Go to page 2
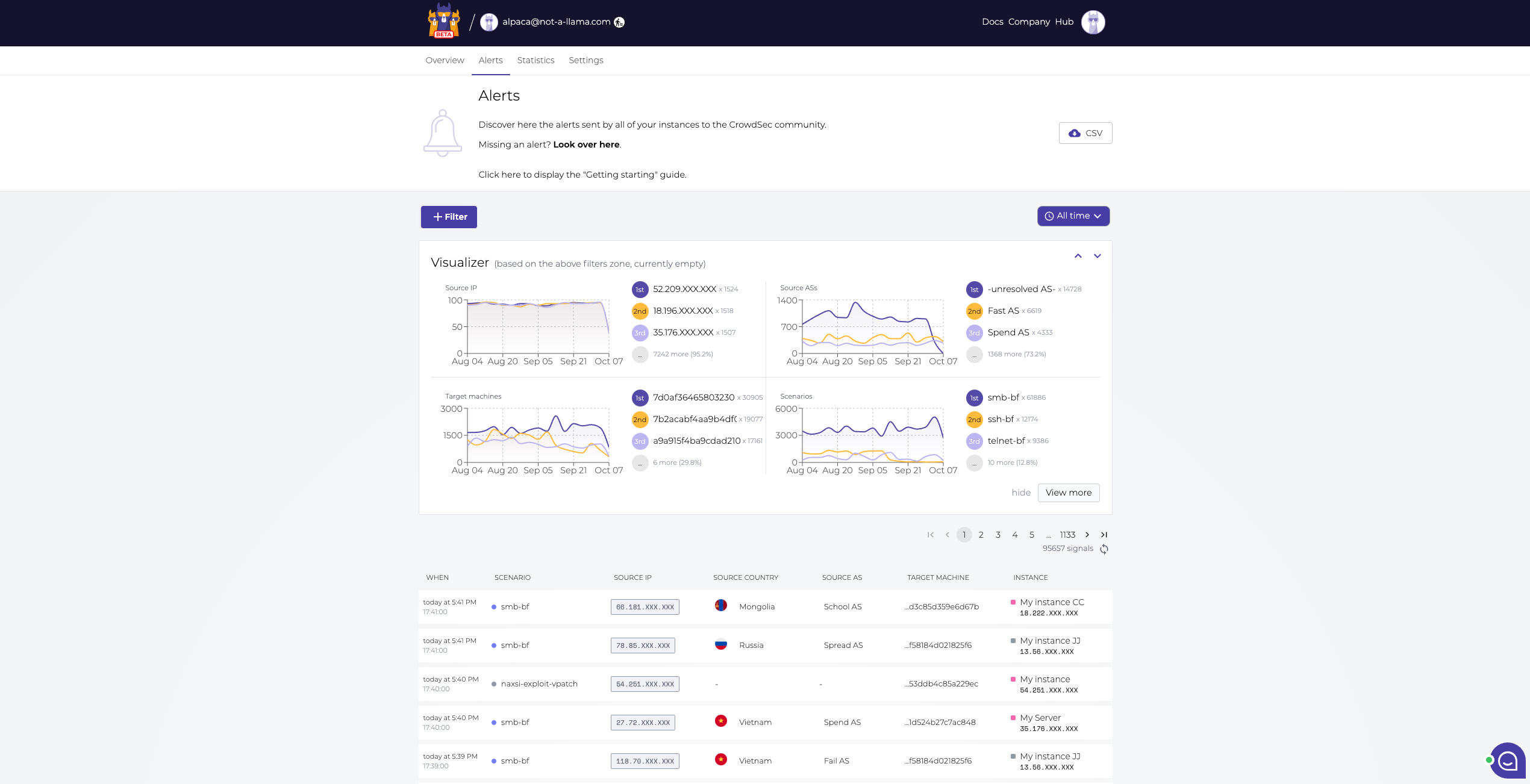Image resolution: width=1530 pixels, height=784 pixels. point(981,535)
